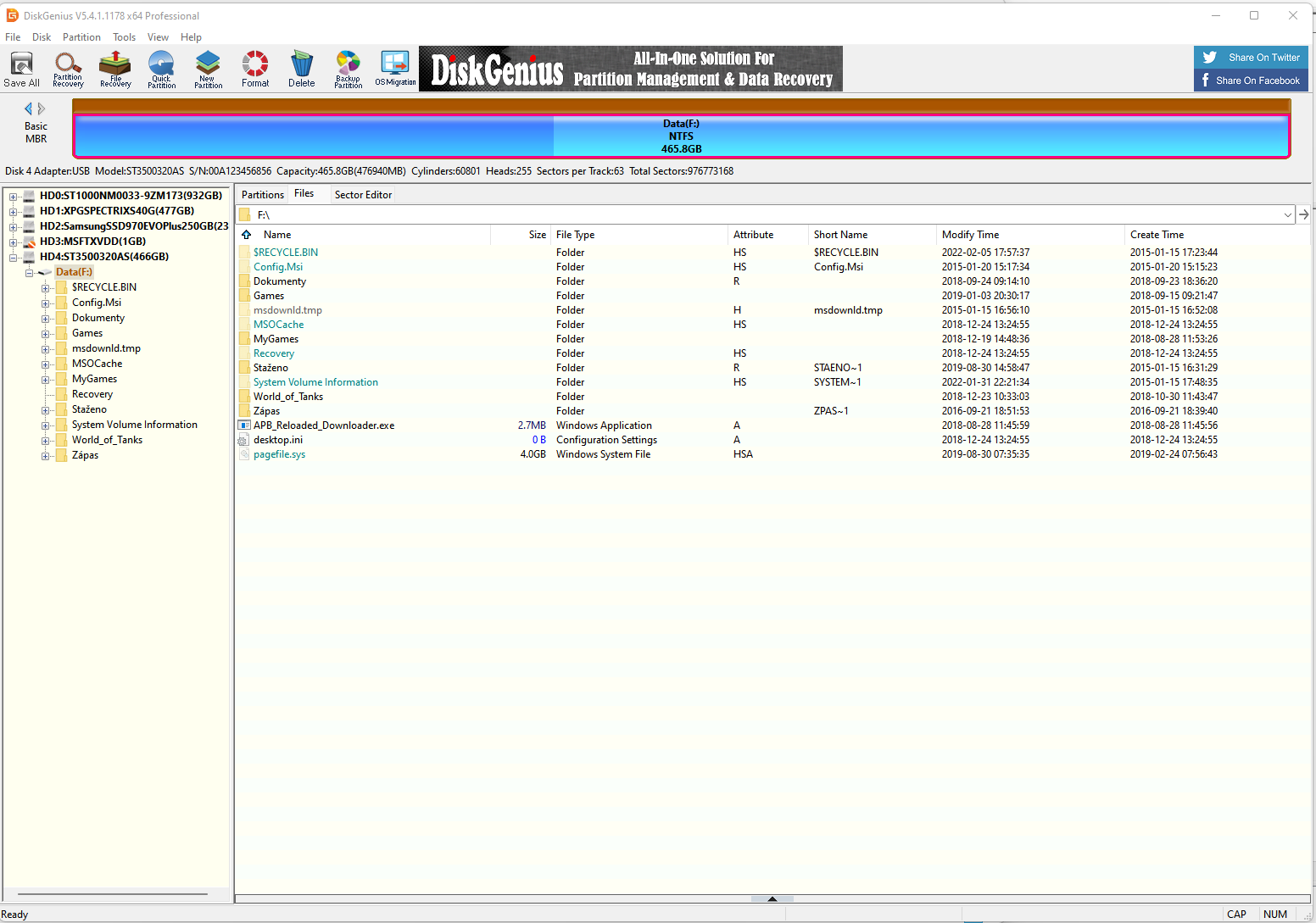Click the Format toolbar icon

[x=255, y=69]
